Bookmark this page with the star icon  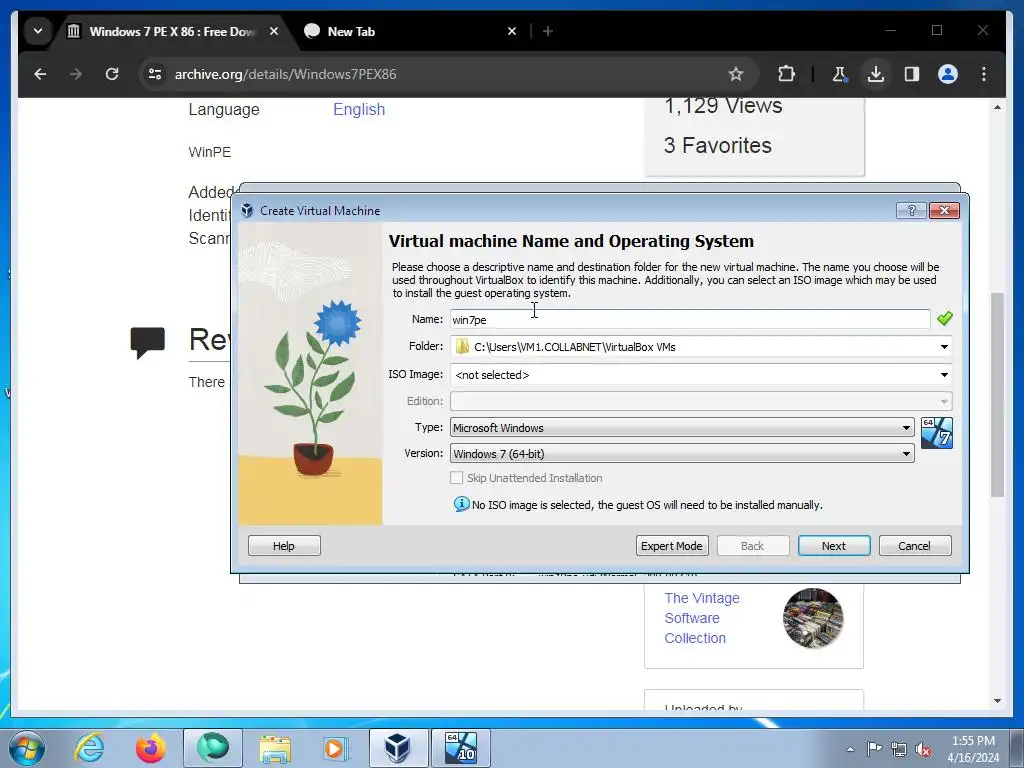736,74
